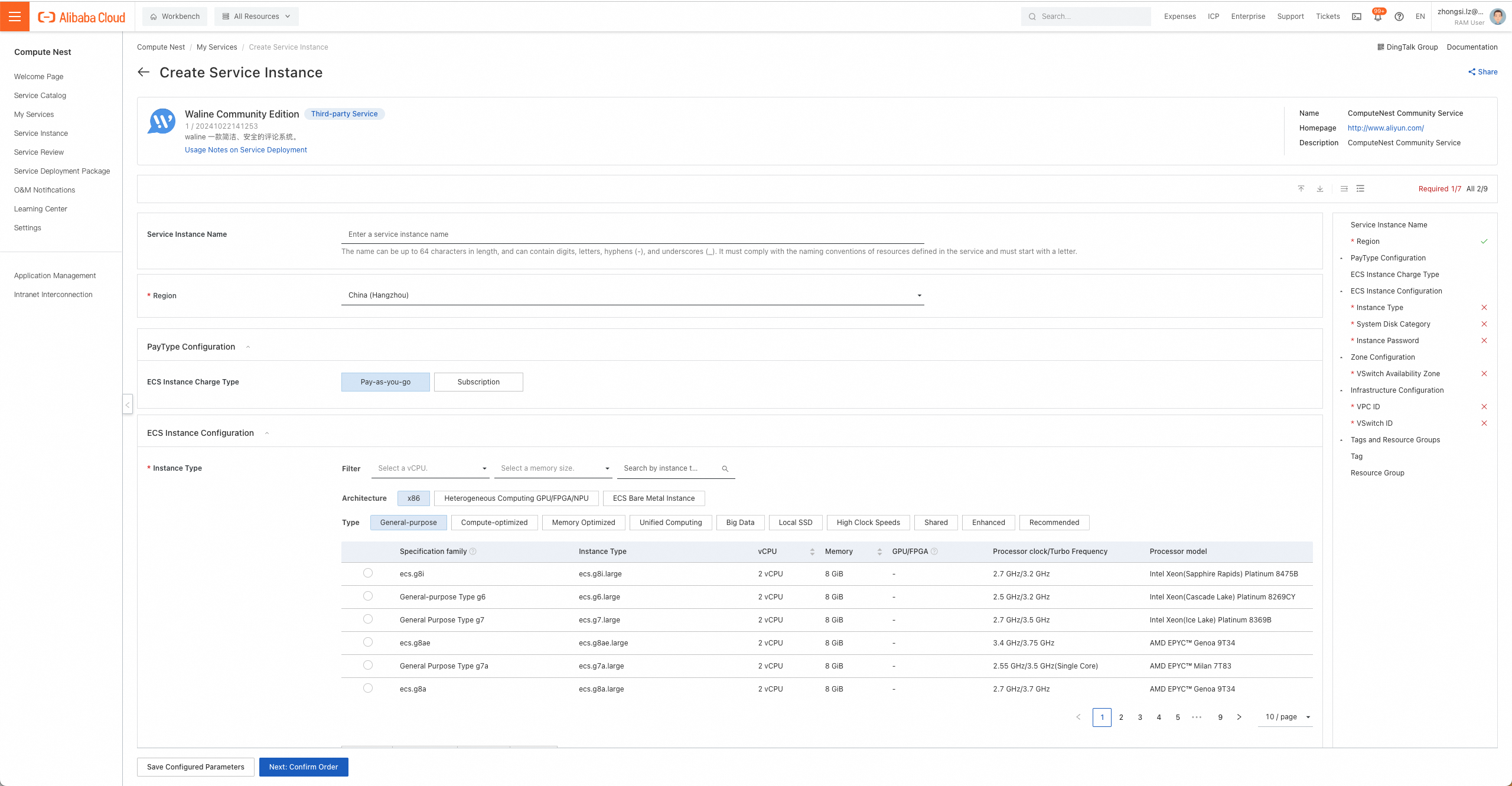Open the Cloud Shell terminal icon
The width and height of the screenshot is (1512, 786).
(x=1357, y=17)
